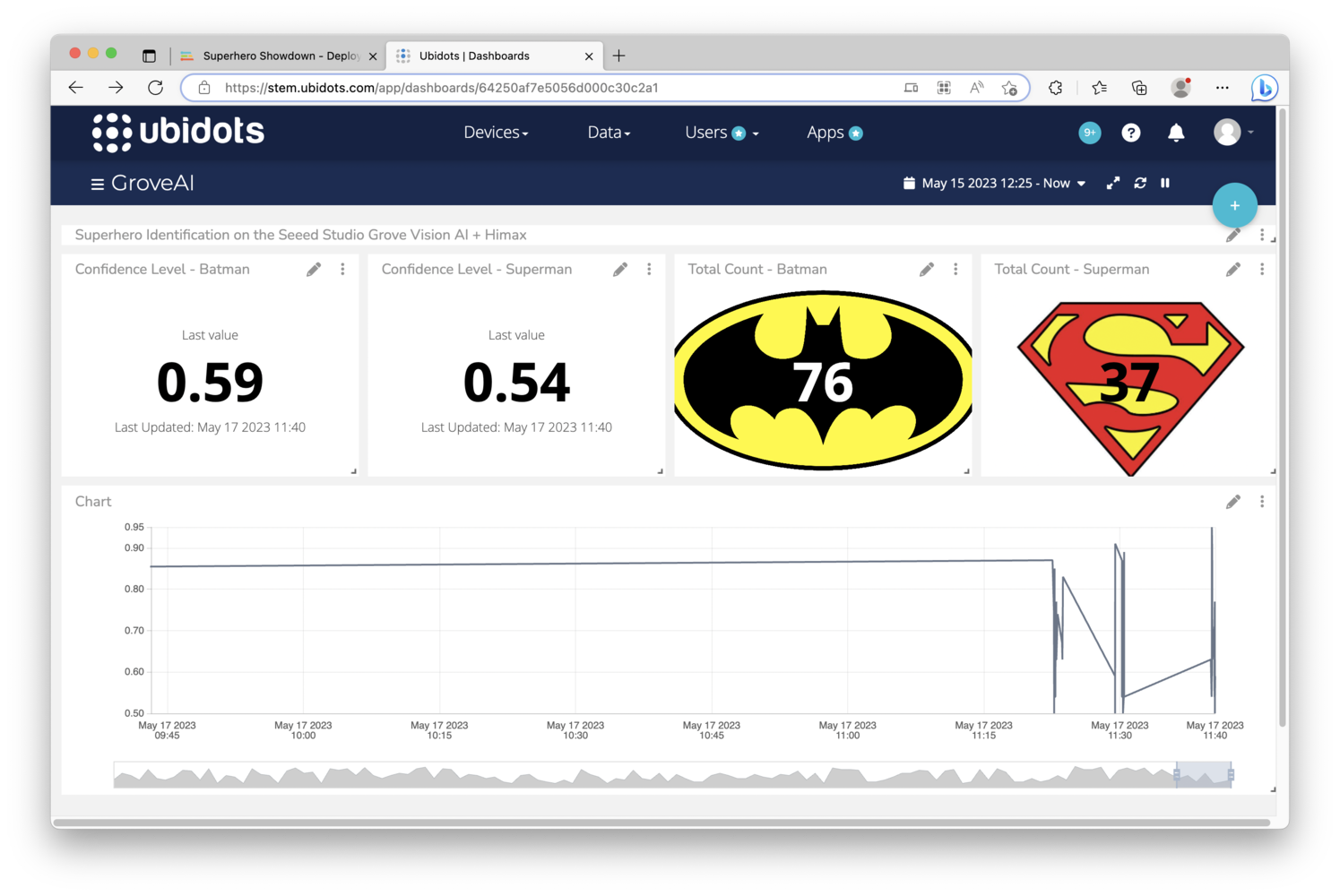Click the Superman confidence value 0.54
This screenshot has height=896, width=1340.
click(516, 383)
